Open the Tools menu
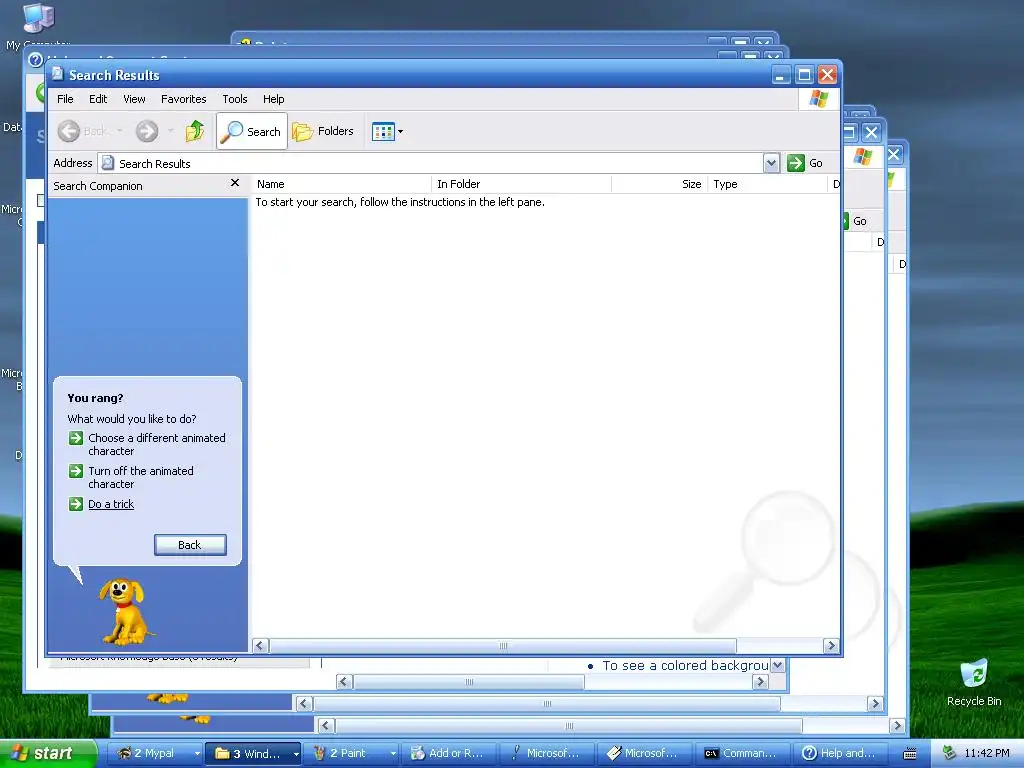Screen dimensions: 1024x768 (234, 99)
